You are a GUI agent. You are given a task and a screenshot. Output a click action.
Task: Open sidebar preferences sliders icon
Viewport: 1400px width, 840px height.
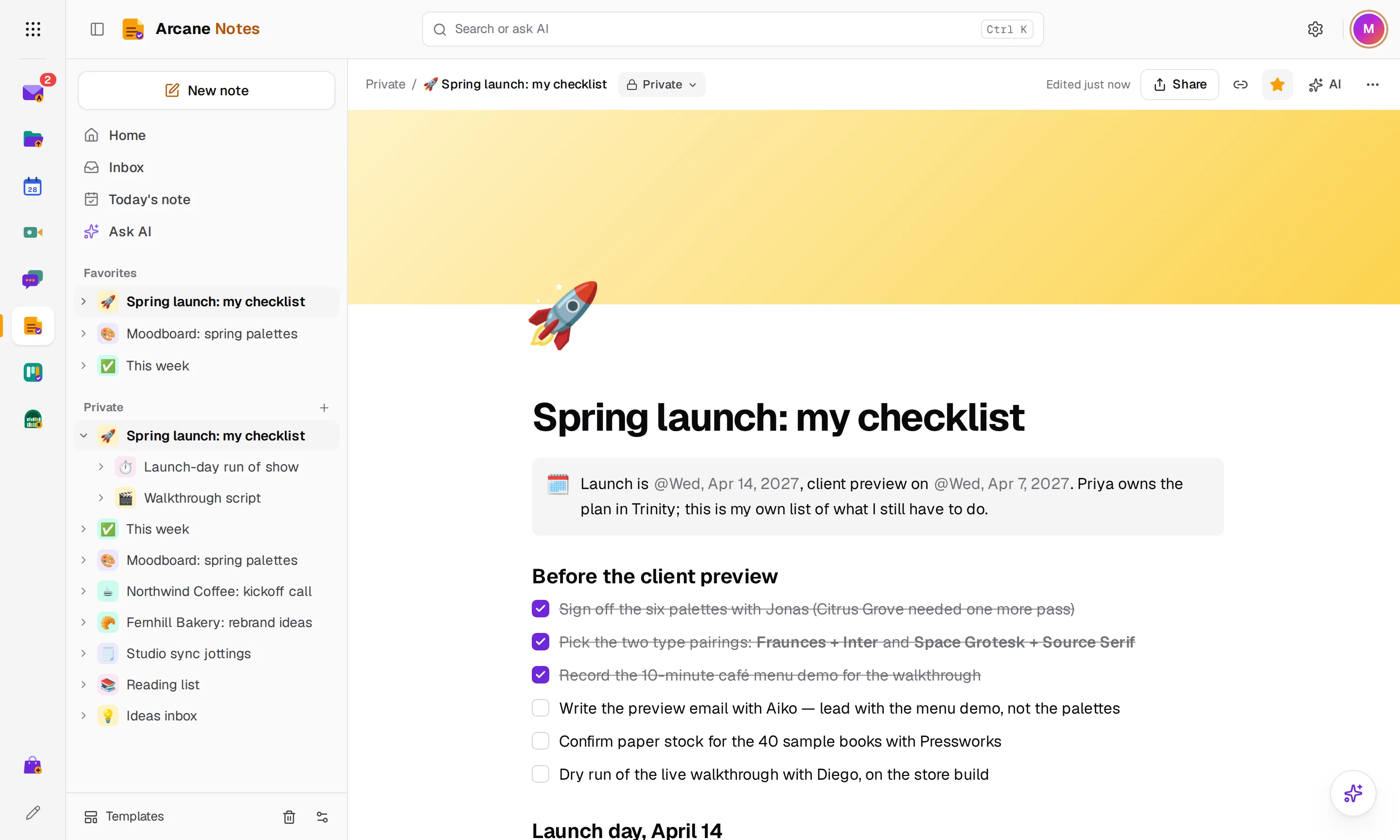coord(322,816)
